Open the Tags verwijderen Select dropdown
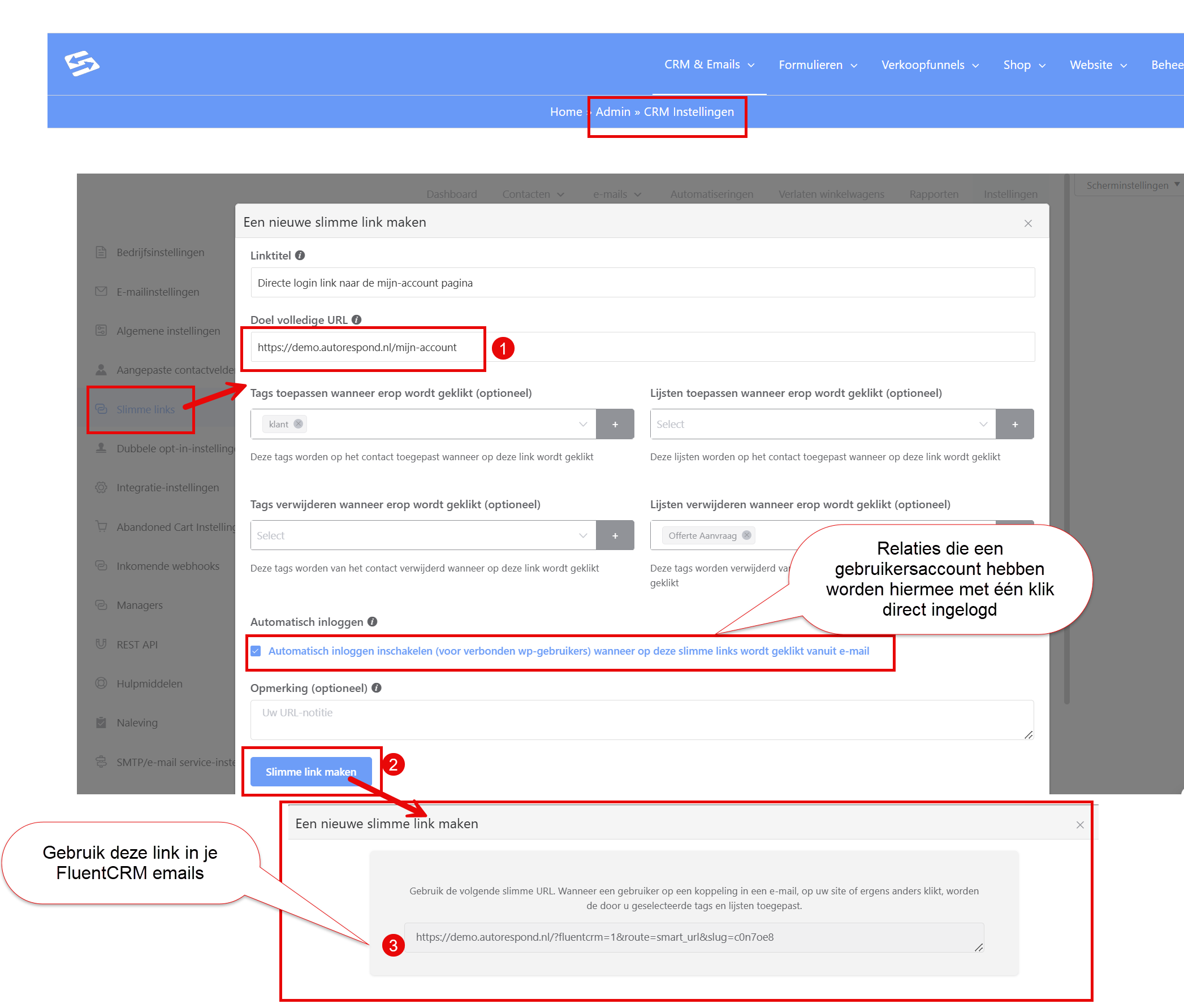Screen dimensions: 1184x1008 tap(424, 535)
